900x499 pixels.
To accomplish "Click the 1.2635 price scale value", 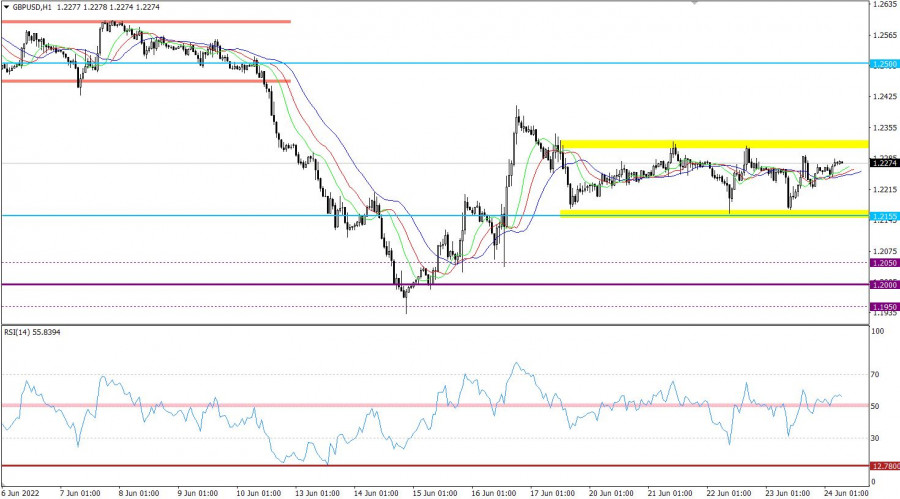I will click(884, 5).
